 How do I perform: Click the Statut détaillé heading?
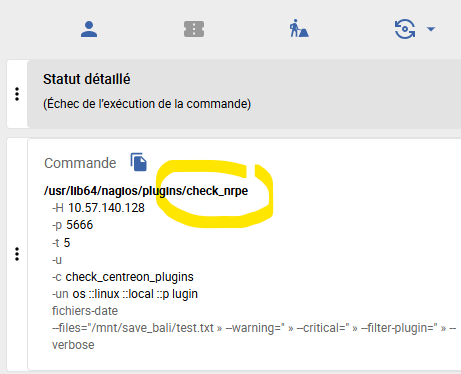[87, 79]
